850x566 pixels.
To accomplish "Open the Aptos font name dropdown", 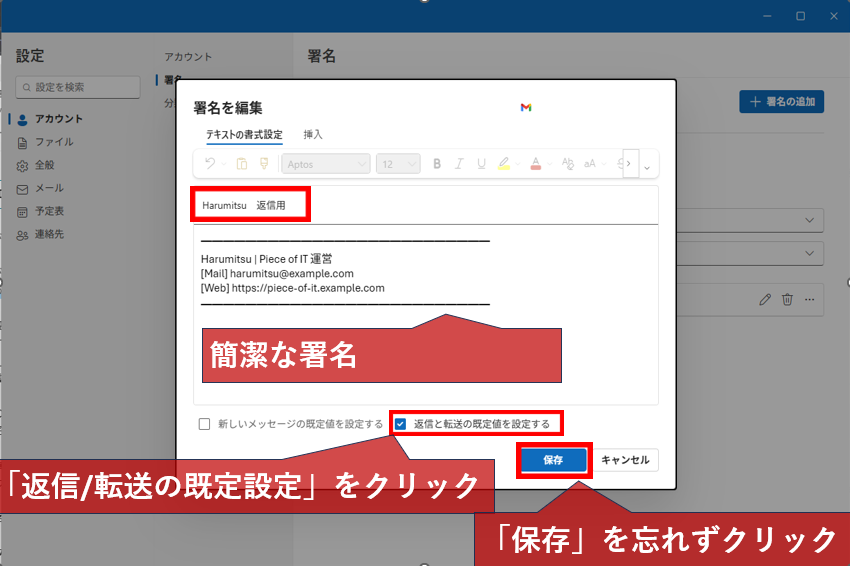I will (x=326, y=164).
